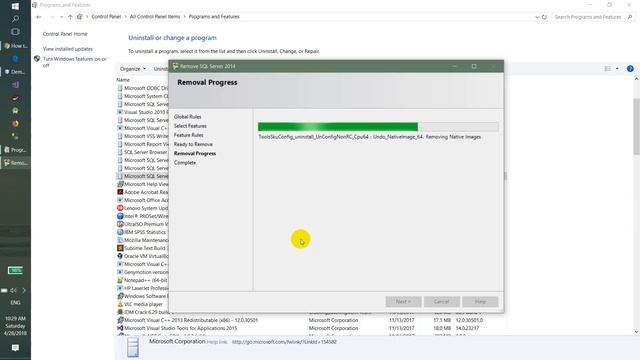The height and width of the screenshot is (360, 640).
Task: Open Firefox from the taskbar
Action: click(x=15, y=124)
